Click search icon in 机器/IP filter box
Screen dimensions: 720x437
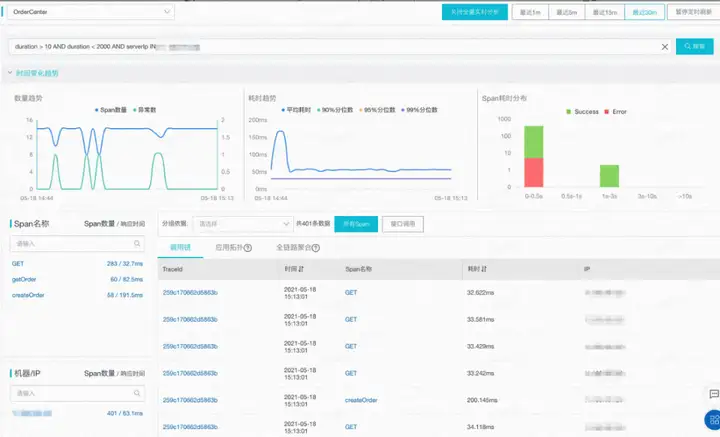click(137, 393)
